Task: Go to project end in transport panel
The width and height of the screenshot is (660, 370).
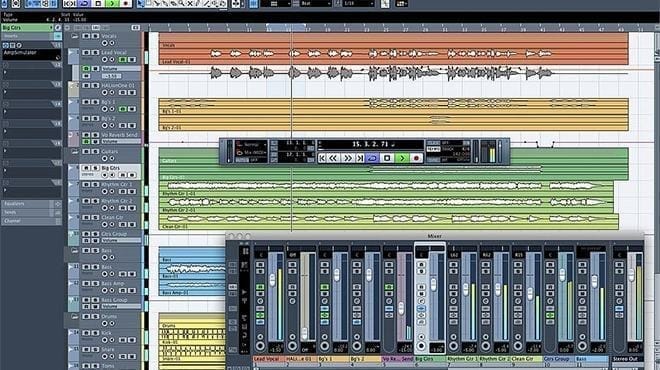Action: coord(360,158)
